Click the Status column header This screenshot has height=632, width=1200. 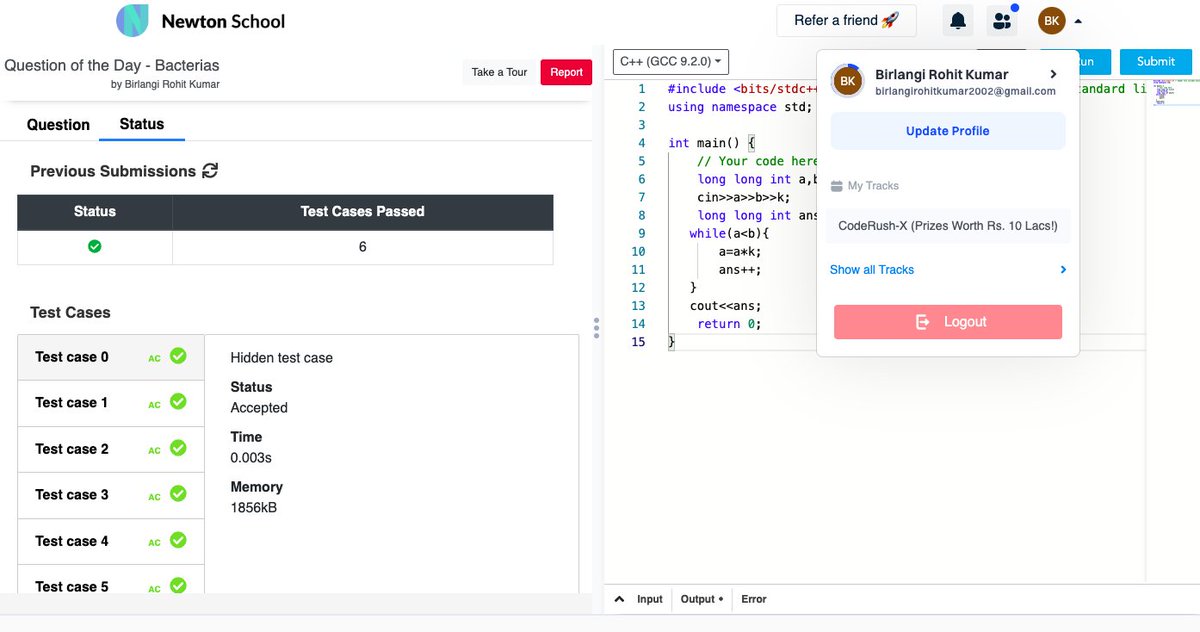[x=95, y=211]
